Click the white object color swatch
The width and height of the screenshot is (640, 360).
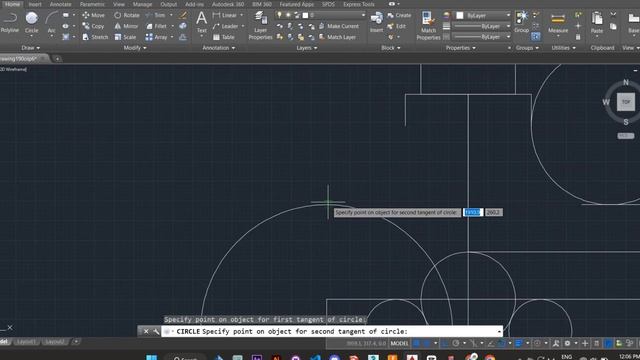(460, 15)
